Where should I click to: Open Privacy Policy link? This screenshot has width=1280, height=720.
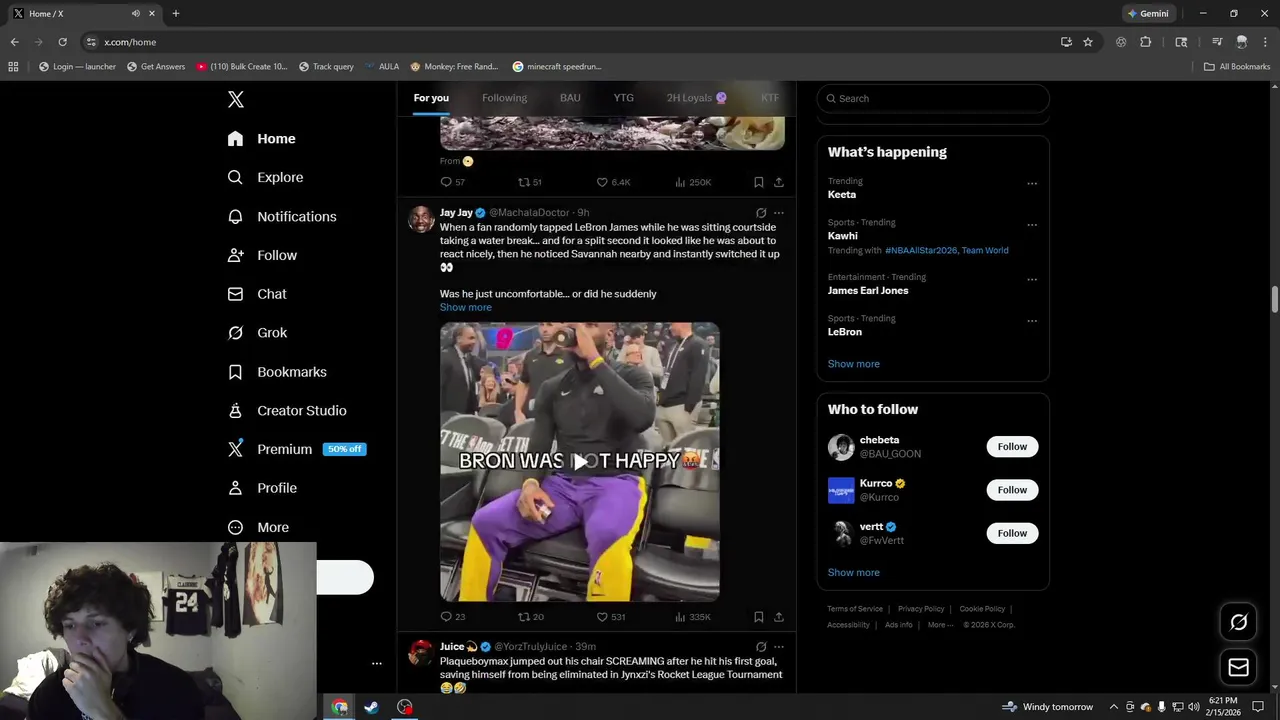pyautogui.click(x=921, y=609)
